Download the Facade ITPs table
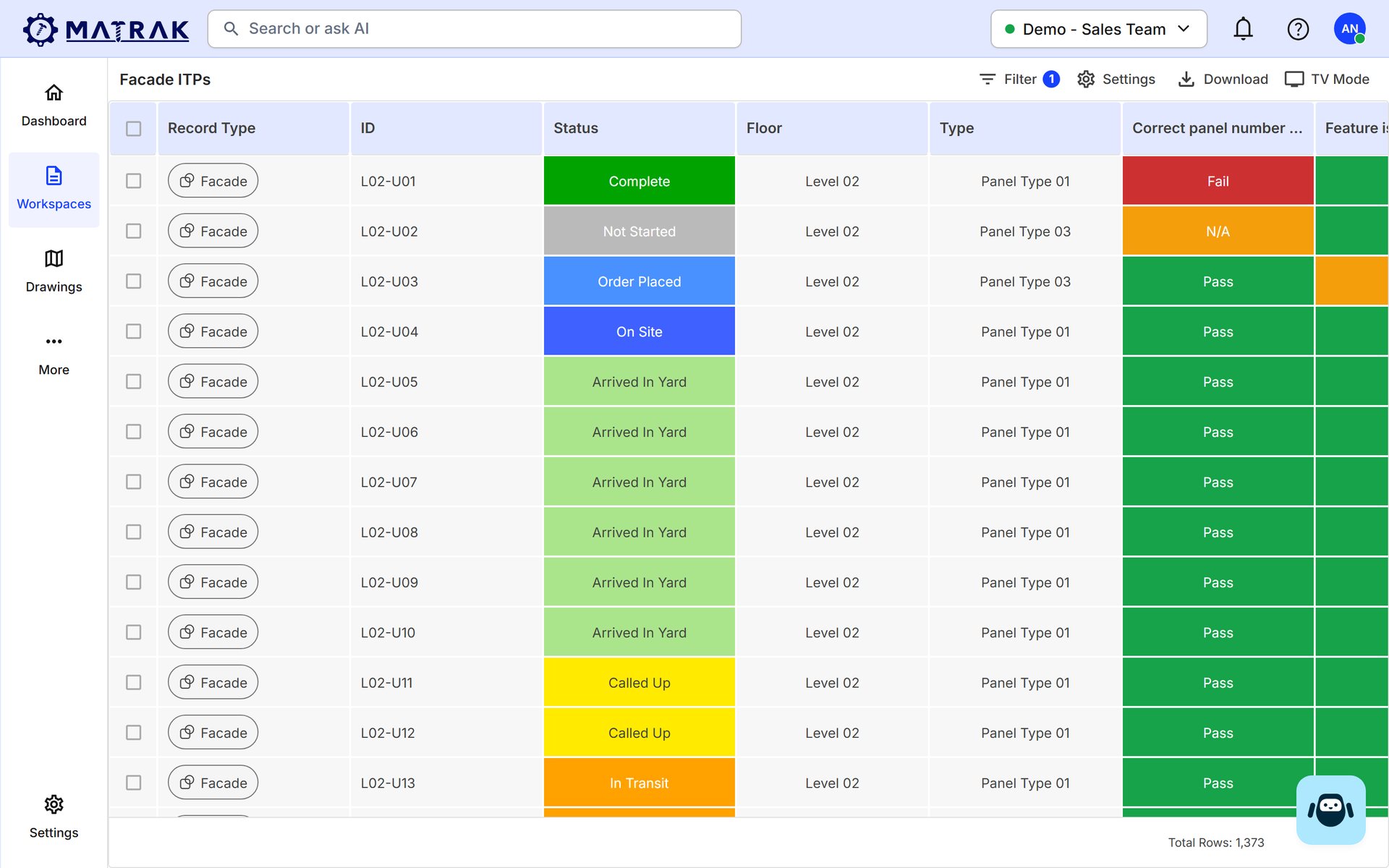Image resolution: width=1389 pixels, height=868 pixels. [x=1223, y=79]
